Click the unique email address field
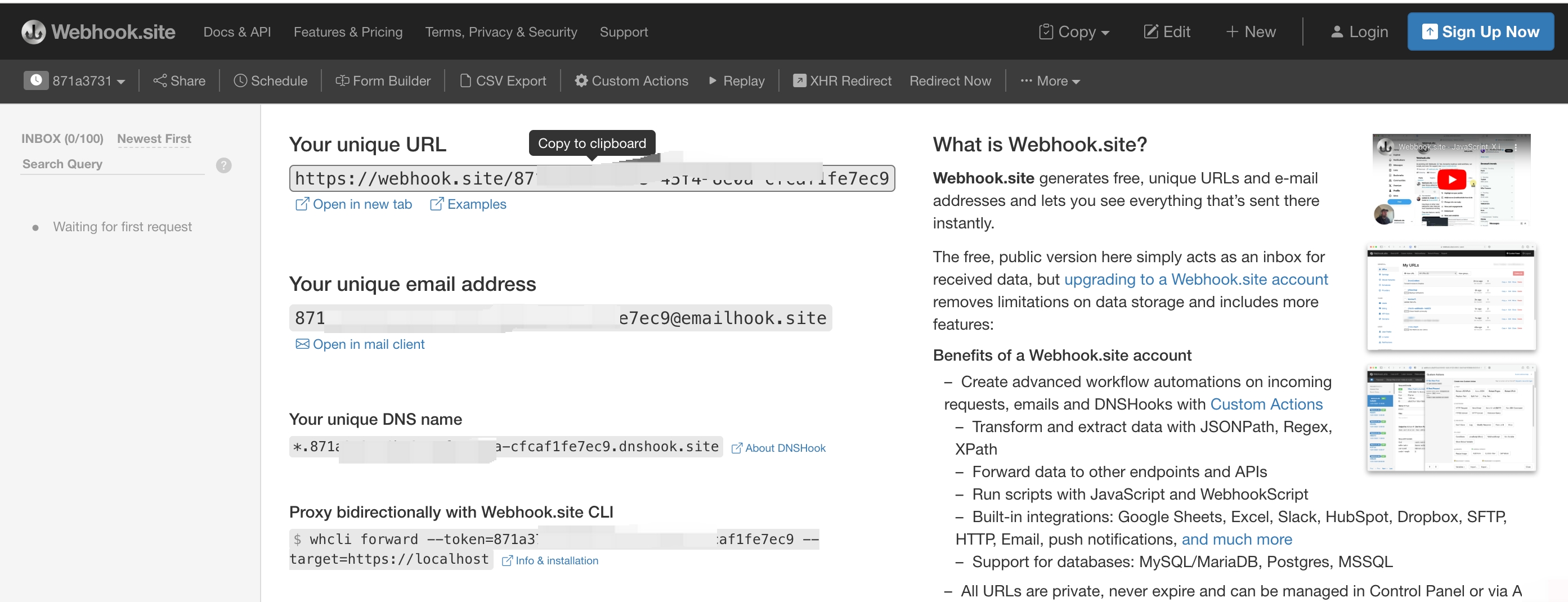The height and width of the screenshot is (602, 1568). (x=561, y=318)
